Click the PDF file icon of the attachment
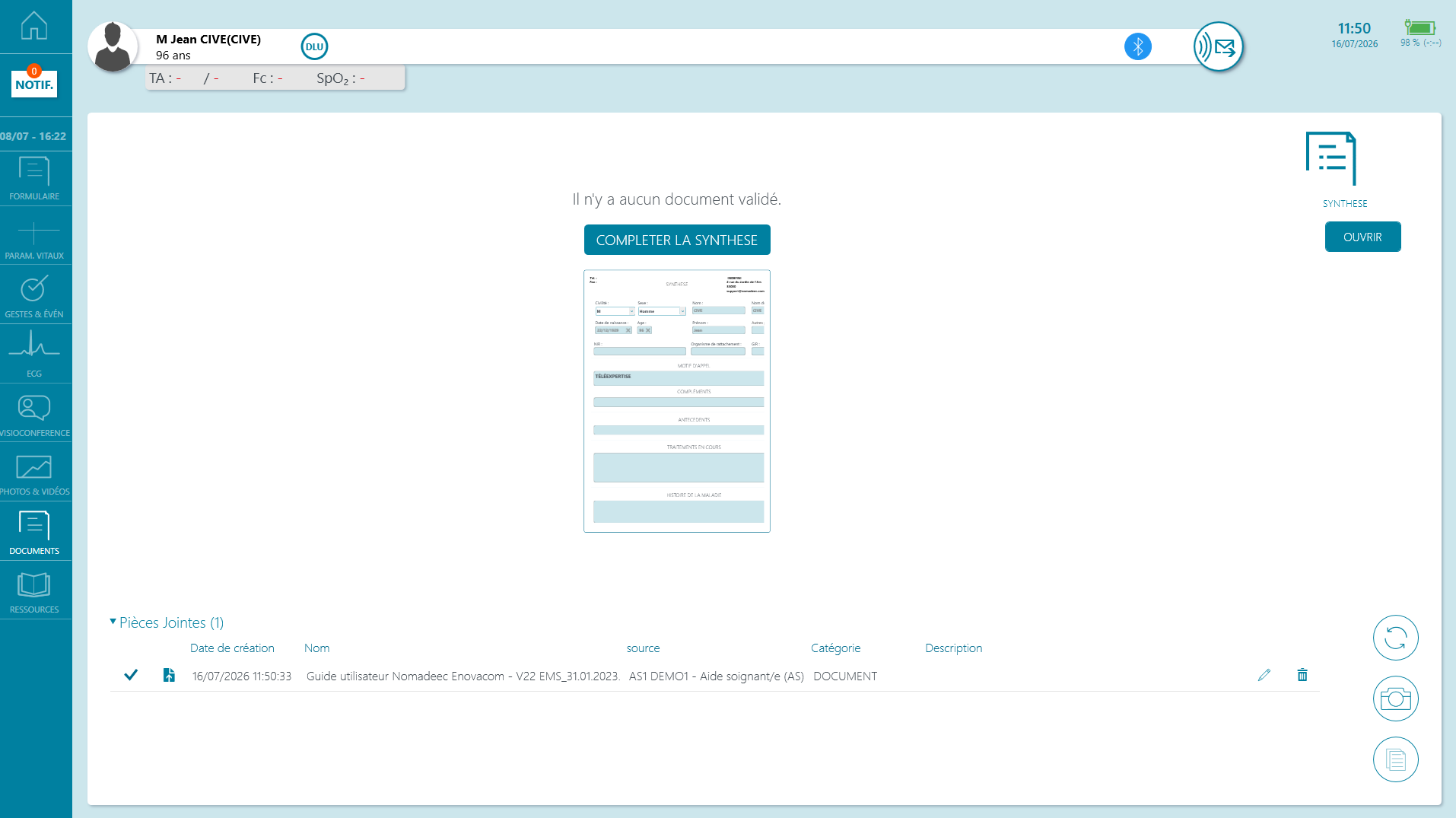1456x818 pixels. pos(169,675)
